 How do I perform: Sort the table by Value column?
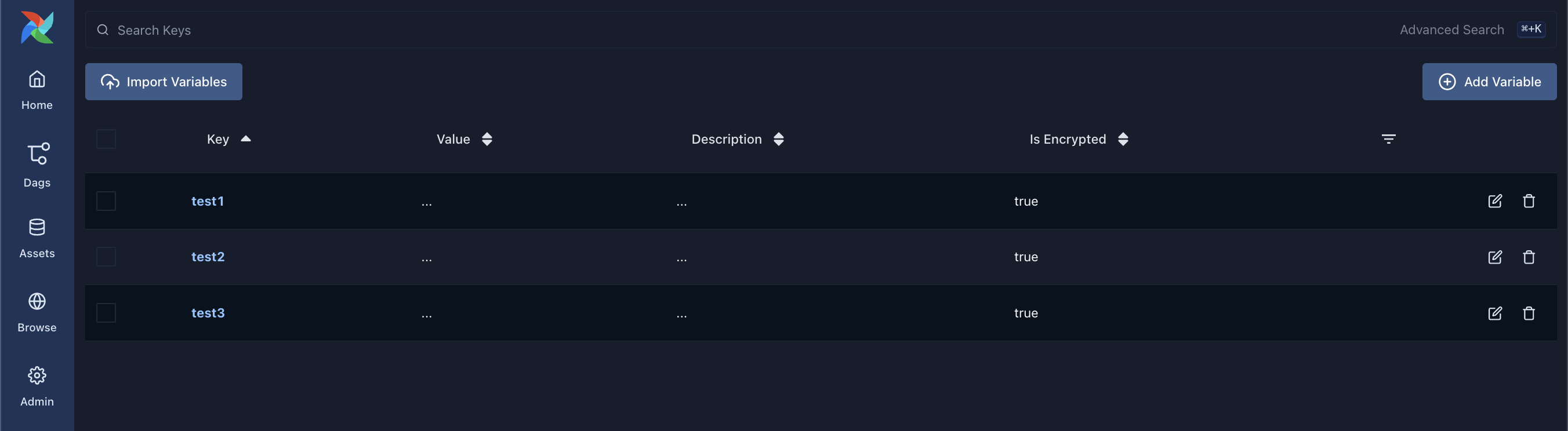point(487,139)
